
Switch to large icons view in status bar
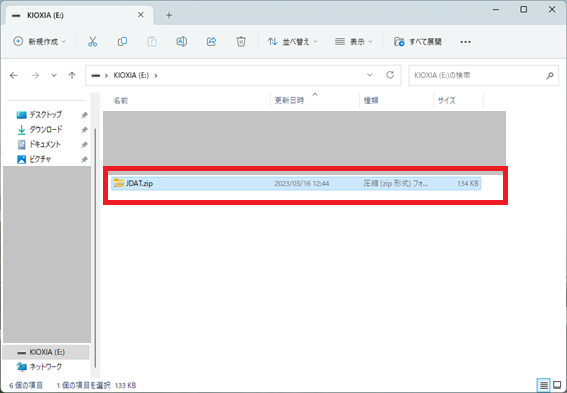click(557, 385)
